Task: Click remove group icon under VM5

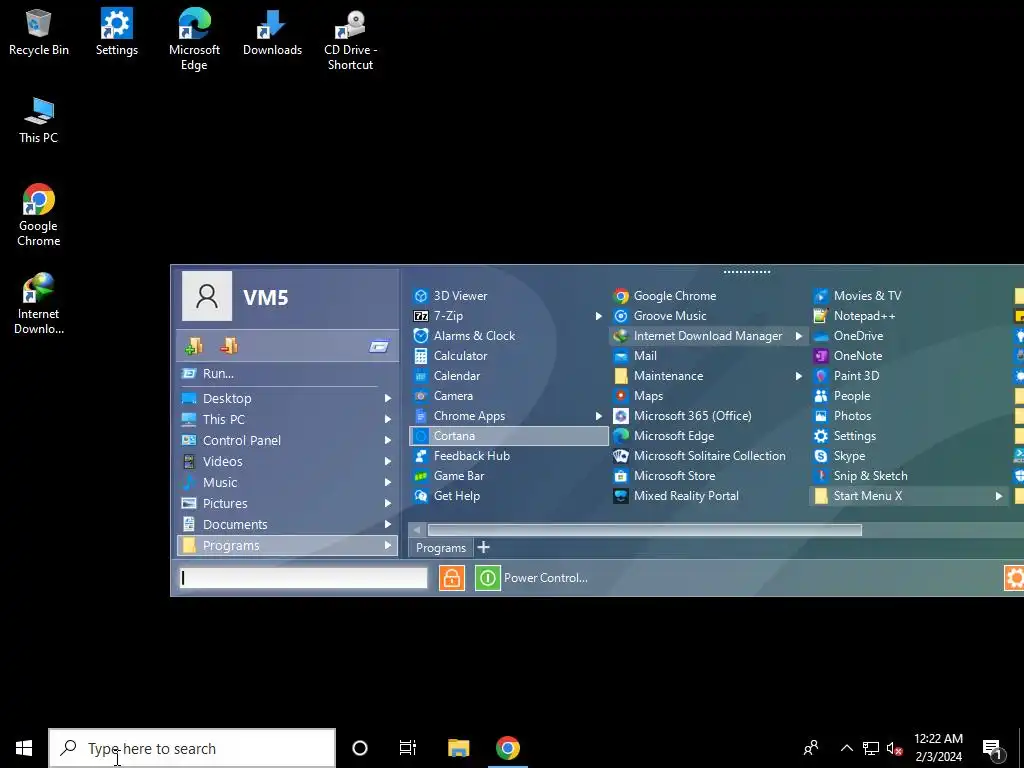Action: point(229,345)
